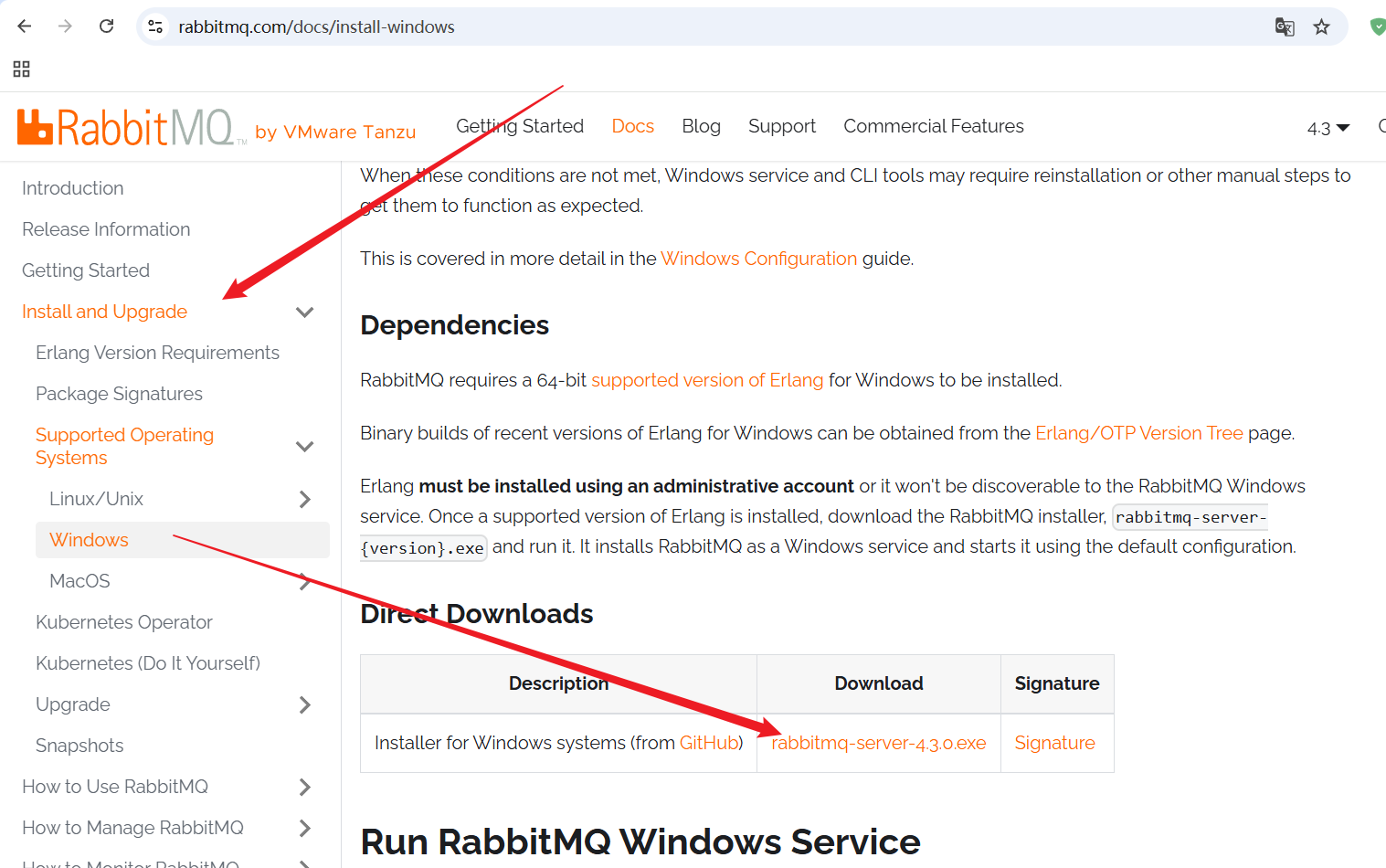Go back using browser back arrow
1386x868 pixels.
(x=25, y=26)
